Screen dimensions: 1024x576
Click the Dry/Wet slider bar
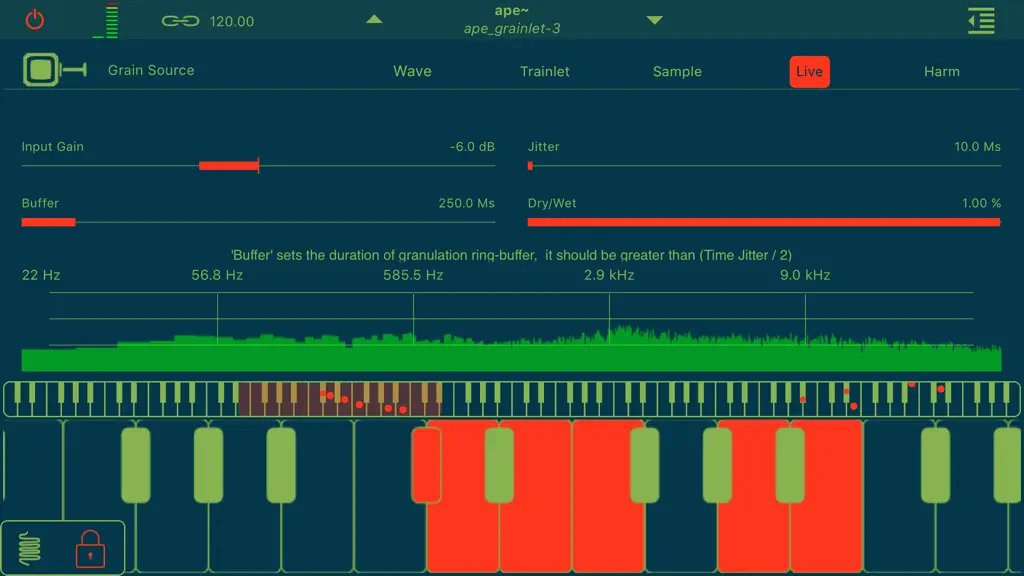pos(764,222)
